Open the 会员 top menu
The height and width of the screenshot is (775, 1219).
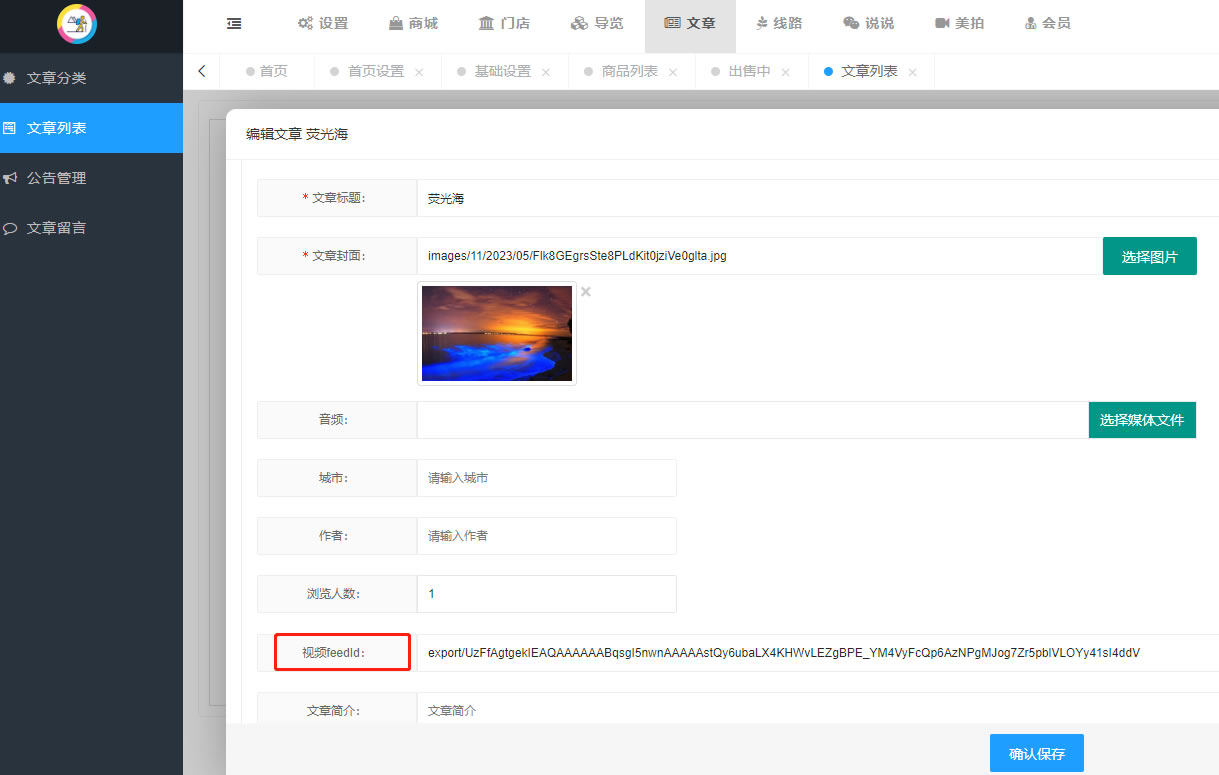click(1047, 23)
